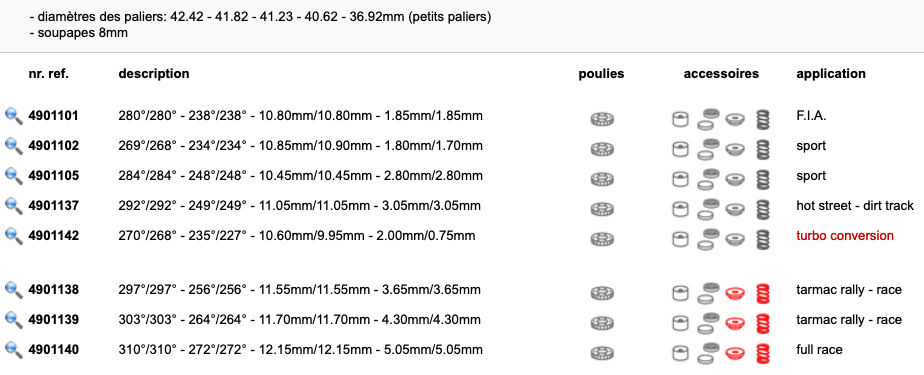Screen dimensions: 924x375
Task: Open details magnifier for 4901142
Action: point(14,236)
